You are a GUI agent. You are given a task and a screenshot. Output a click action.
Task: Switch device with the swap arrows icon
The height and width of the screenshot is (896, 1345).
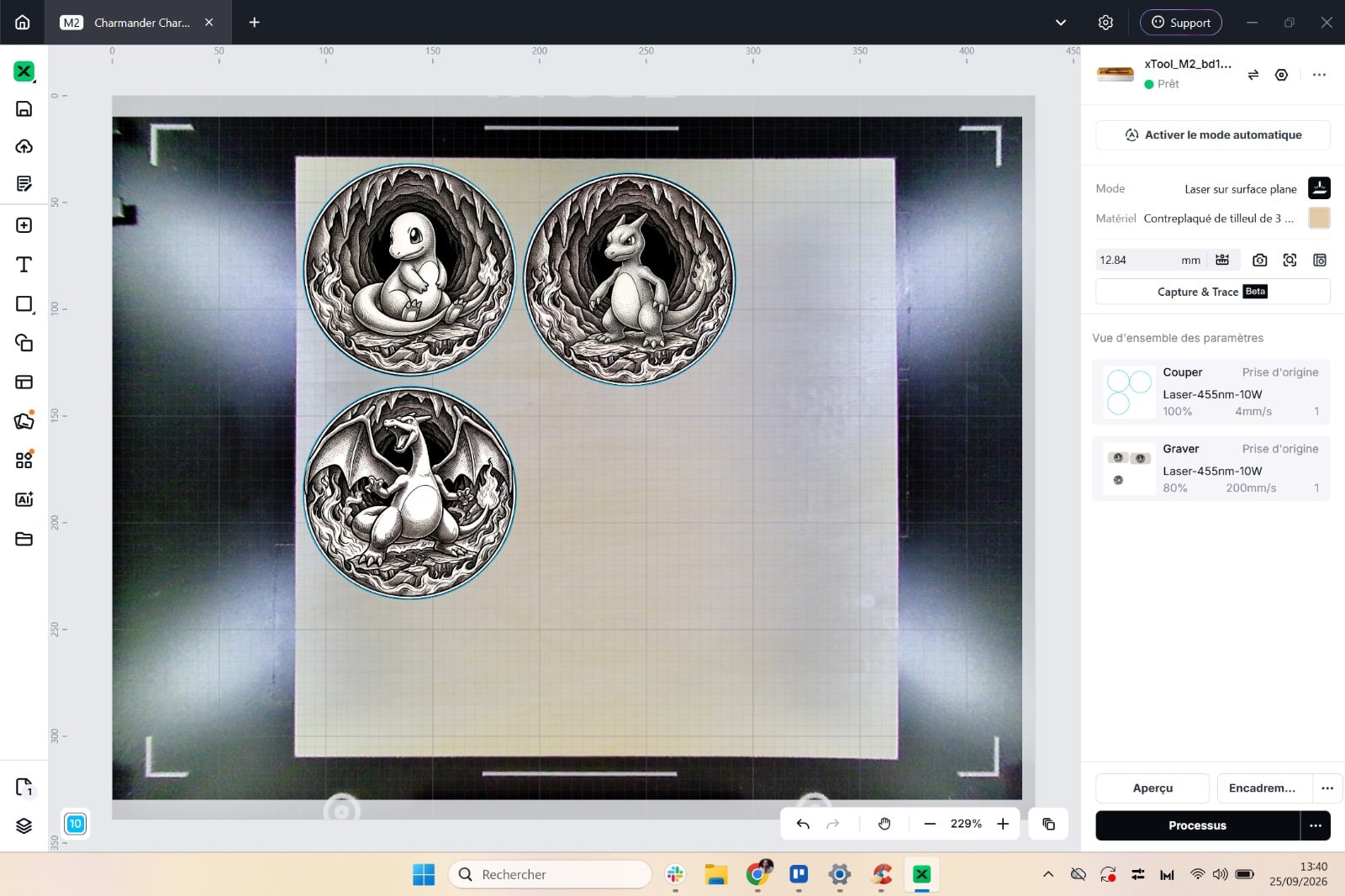1253,75
